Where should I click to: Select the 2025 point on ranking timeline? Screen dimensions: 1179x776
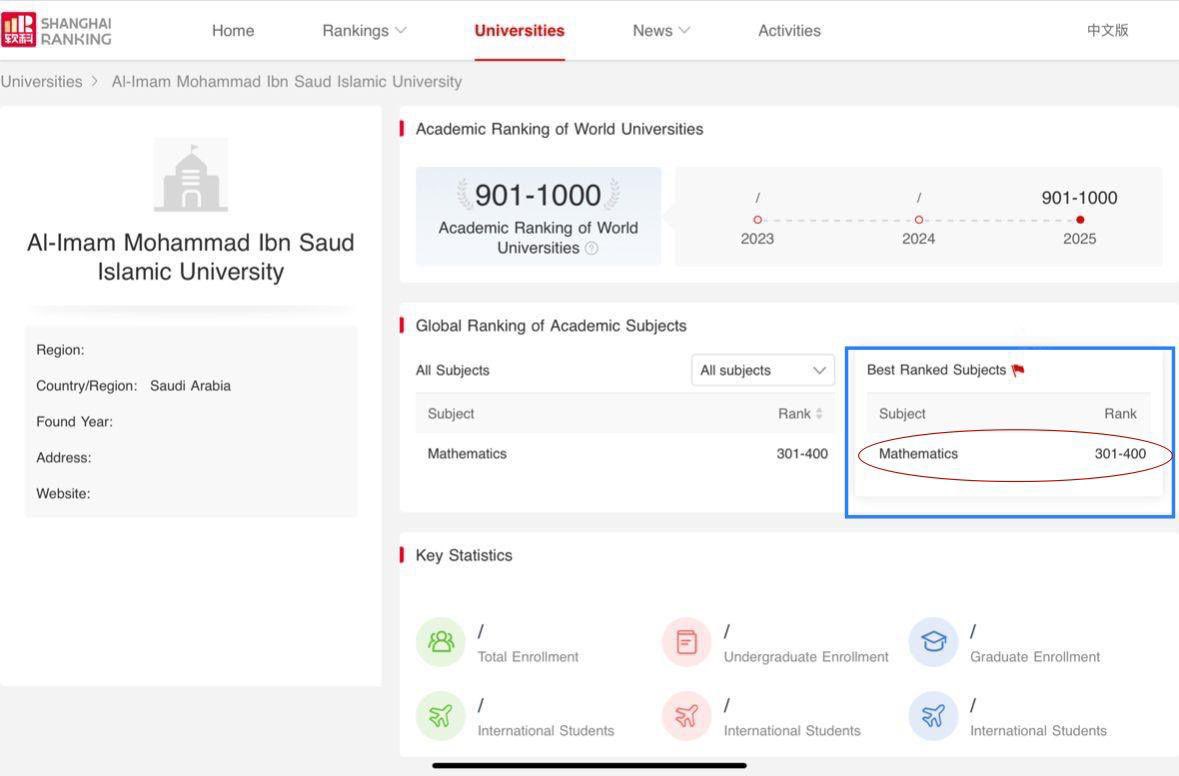click(x=1080, y=220)
